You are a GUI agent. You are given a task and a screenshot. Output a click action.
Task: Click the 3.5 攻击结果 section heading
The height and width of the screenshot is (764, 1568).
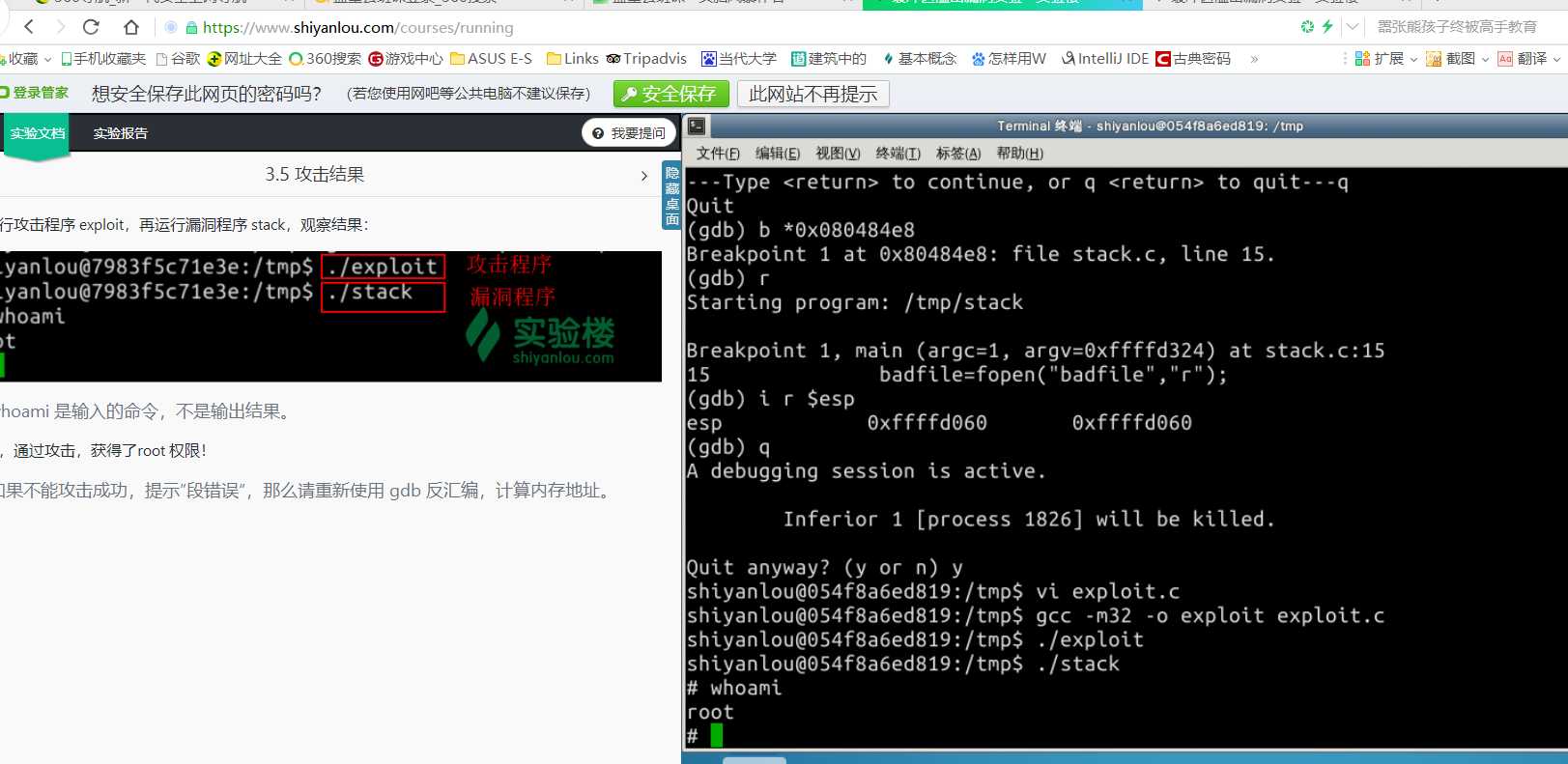pos(315,175)
